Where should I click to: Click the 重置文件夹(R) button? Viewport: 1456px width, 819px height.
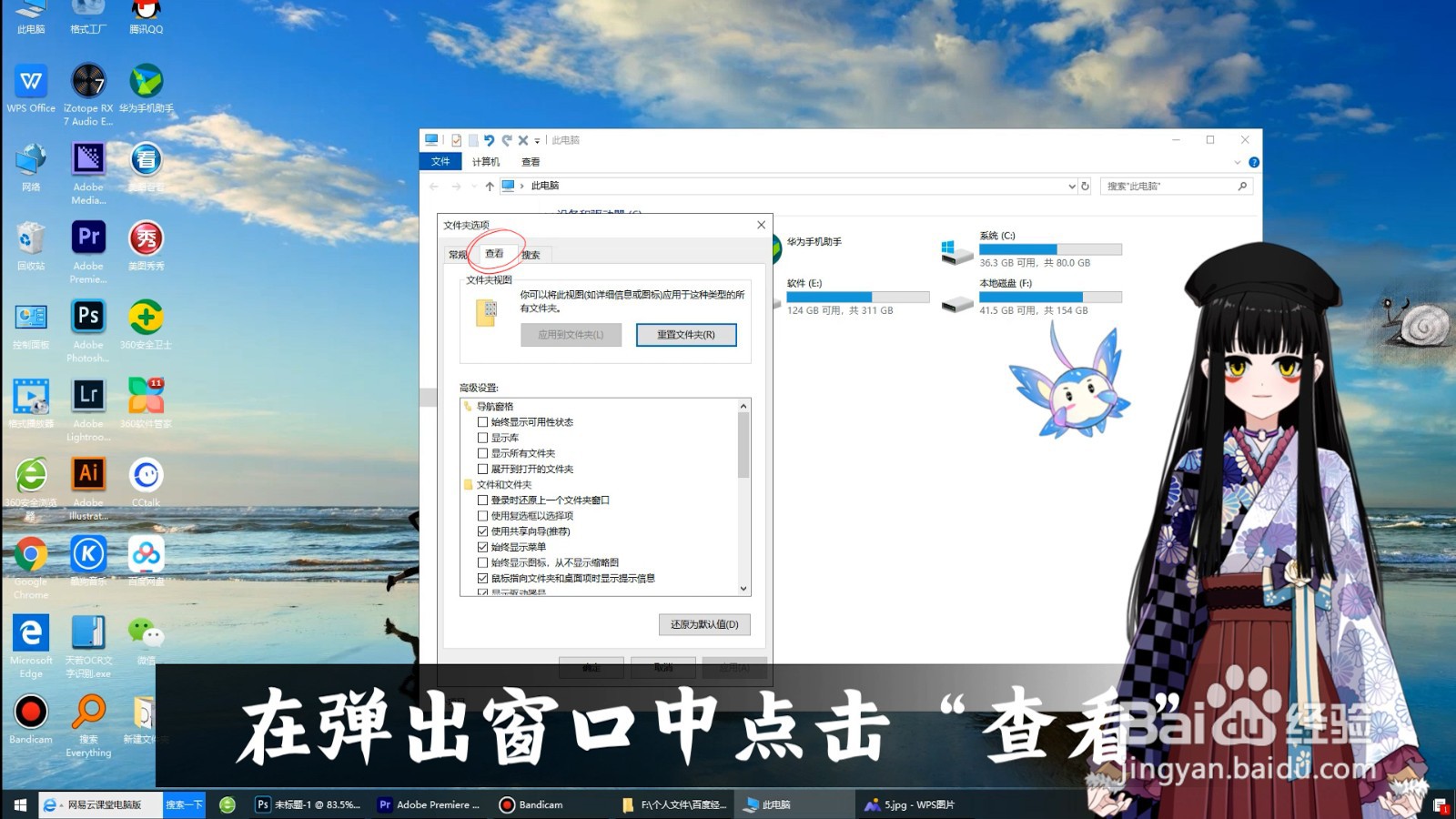[686, 335]
